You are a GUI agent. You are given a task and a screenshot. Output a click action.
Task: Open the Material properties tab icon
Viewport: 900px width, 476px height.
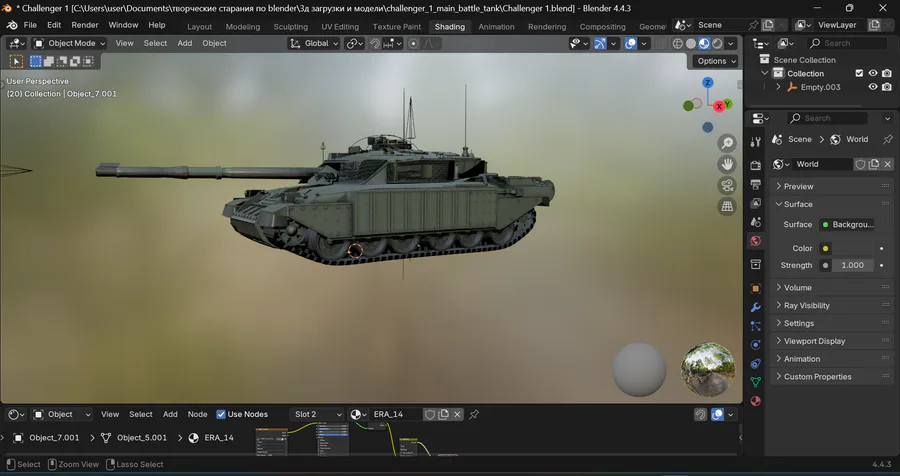click(x=755, y=400)
